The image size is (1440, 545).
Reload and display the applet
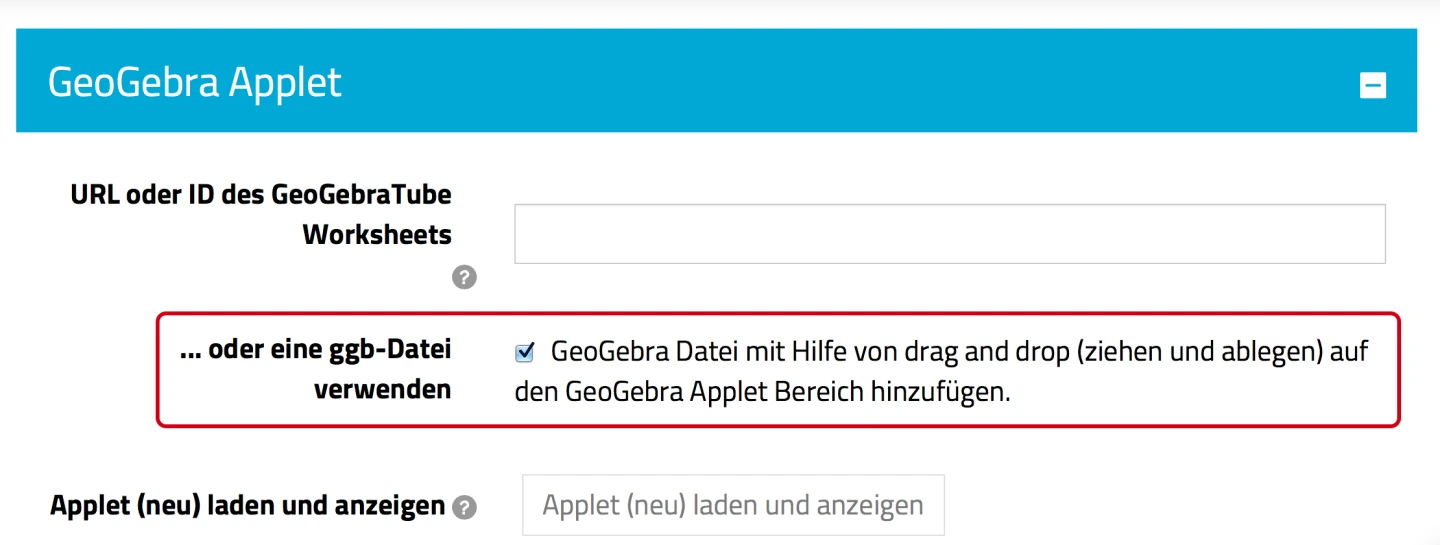(733, 505)
